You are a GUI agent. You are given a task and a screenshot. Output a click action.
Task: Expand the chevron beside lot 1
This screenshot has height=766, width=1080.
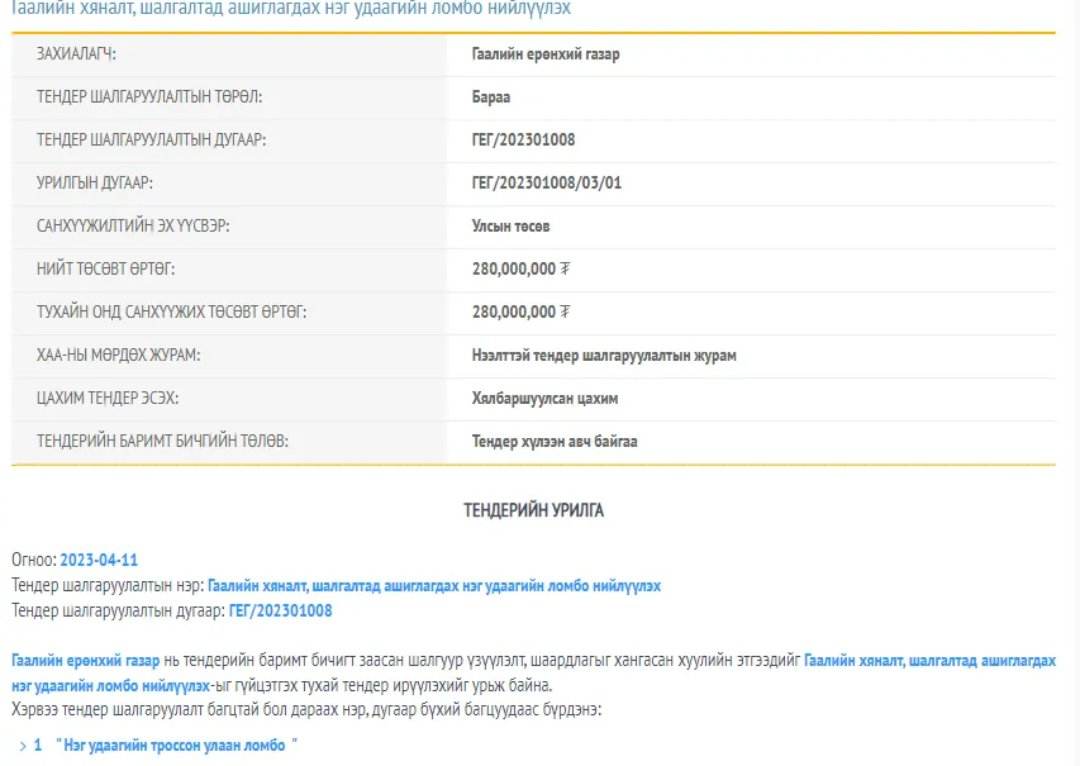(22, 746)
